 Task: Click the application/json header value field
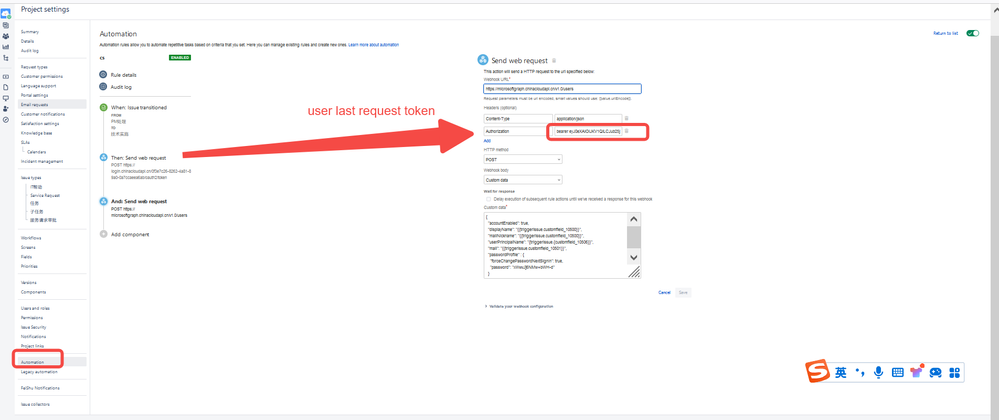pos(588,119)
